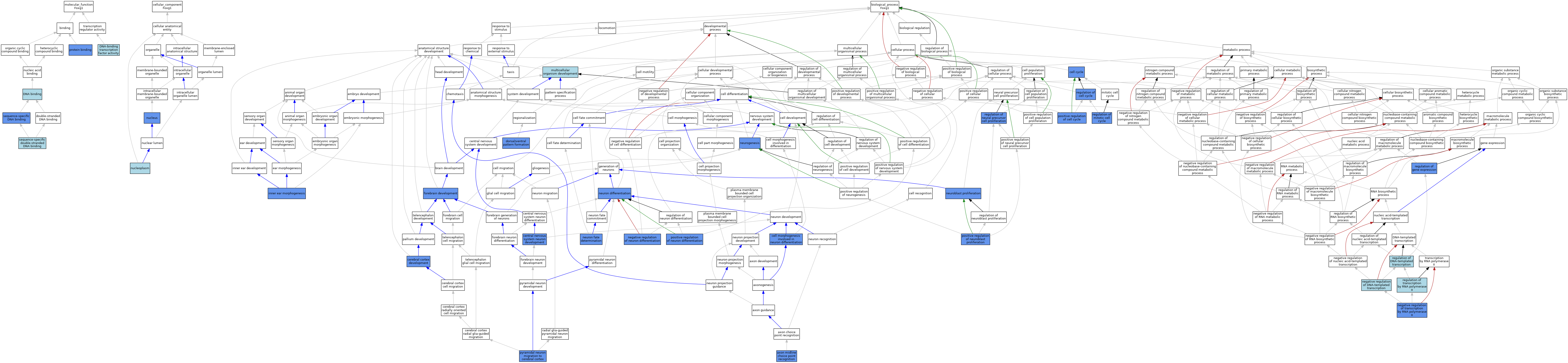This screenshot has height=363, width=1568.
Task: Select the blue 'nucleus' node
Action: click(x=152, y=117)
